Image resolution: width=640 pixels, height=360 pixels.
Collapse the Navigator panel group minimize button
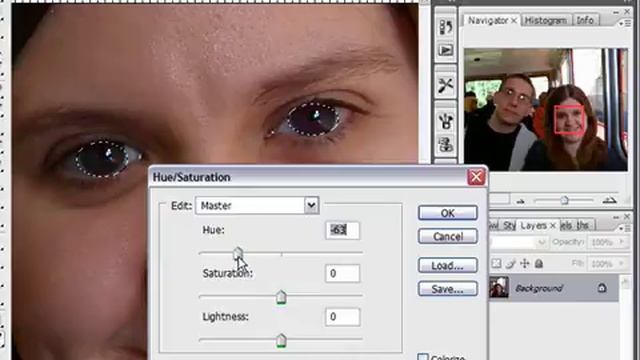pyautogui.click(x=616, y=12)
